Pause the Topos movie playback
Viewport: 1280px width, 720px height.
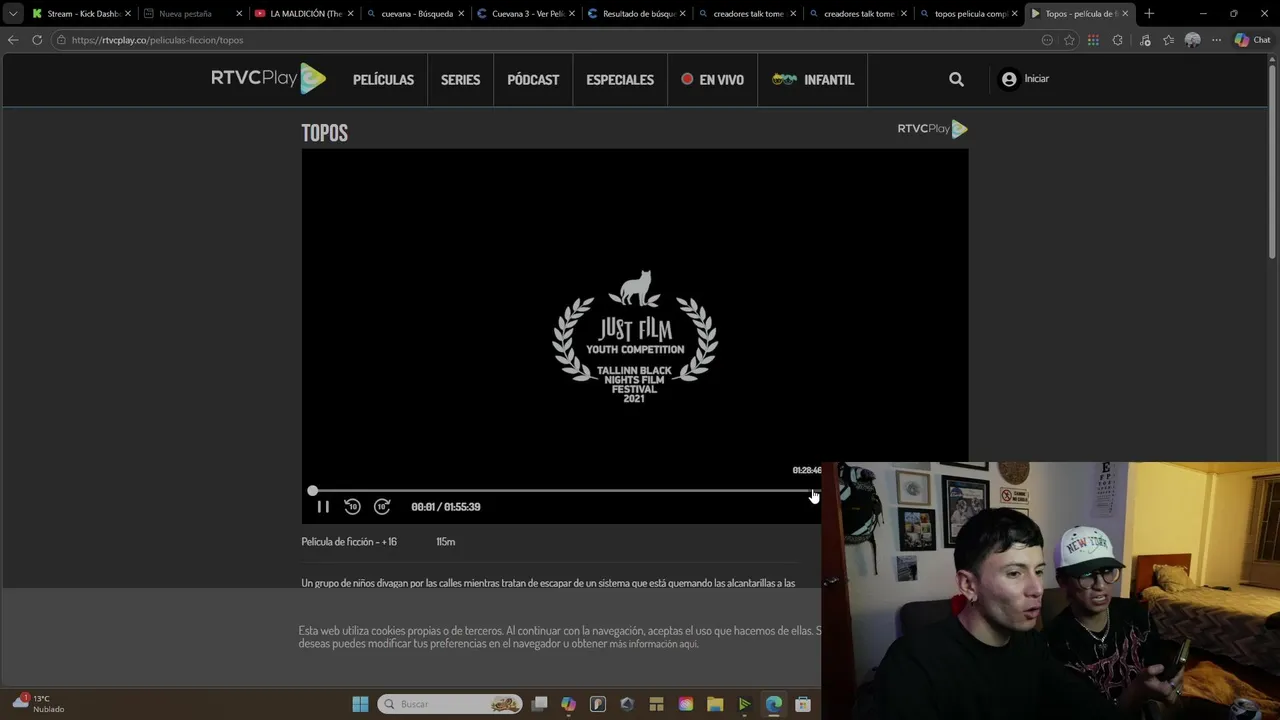(x=323, y=507)
